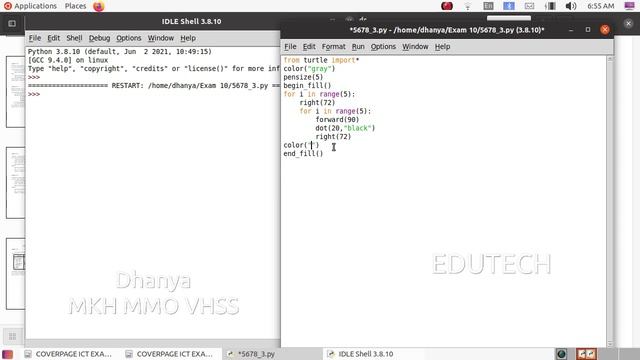Open the Applications menu in top panel
640x360 pixels.
[x=30, y=6]
